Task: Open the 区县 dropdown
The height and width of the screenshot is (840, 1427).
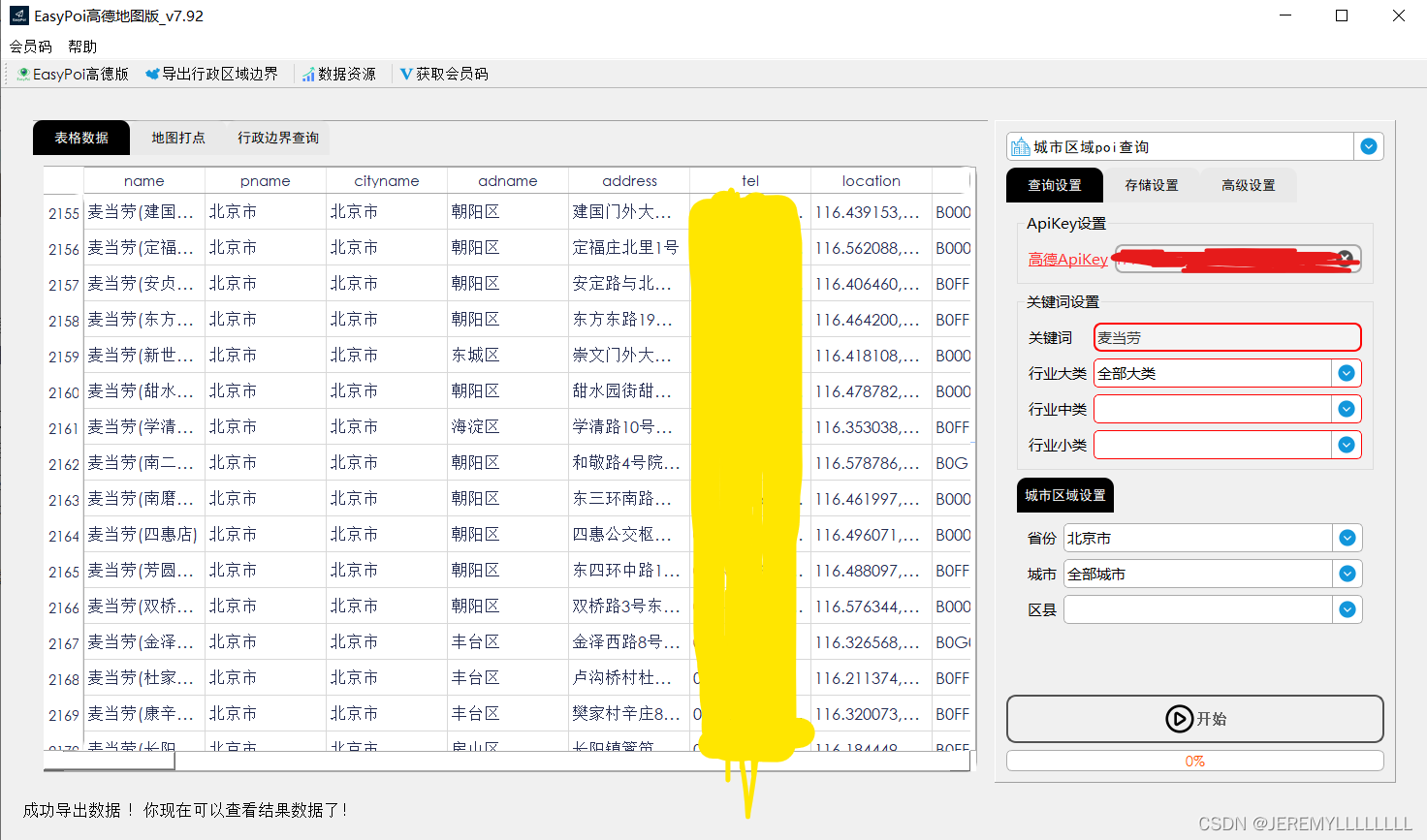Action: 1347,608
